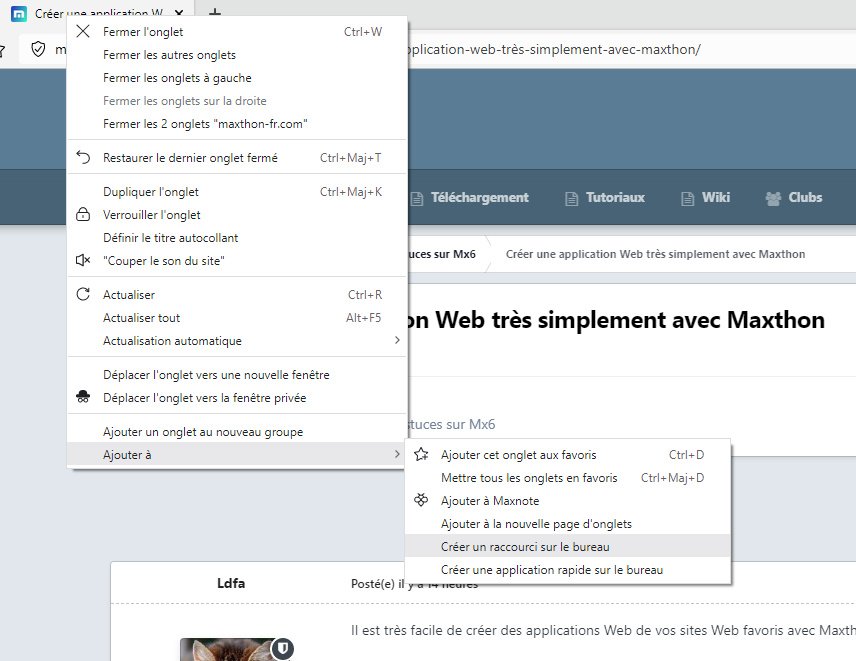
Task: Click the close X icon beside Fermer l'onglet
Action: coord(83,31)
